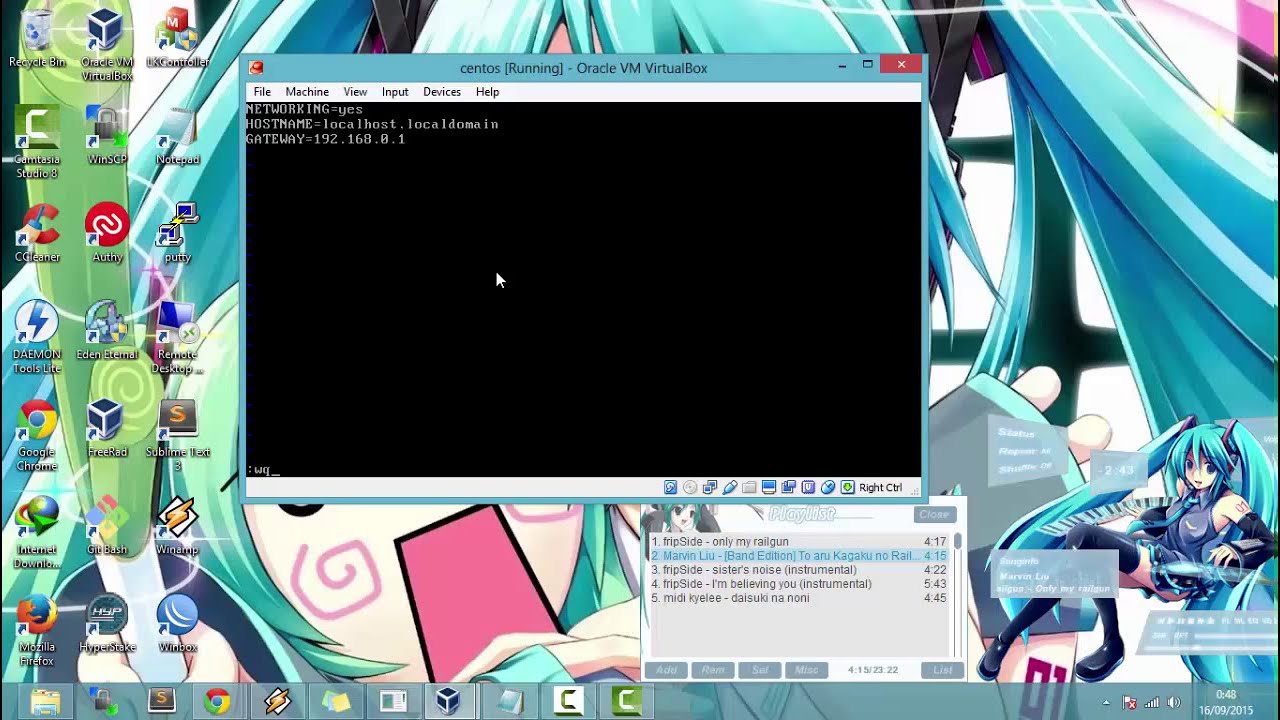Viewport: 1280px width, 720px height.
Task: Show hidden system tray icons
Action: [x=1105, y=703]
